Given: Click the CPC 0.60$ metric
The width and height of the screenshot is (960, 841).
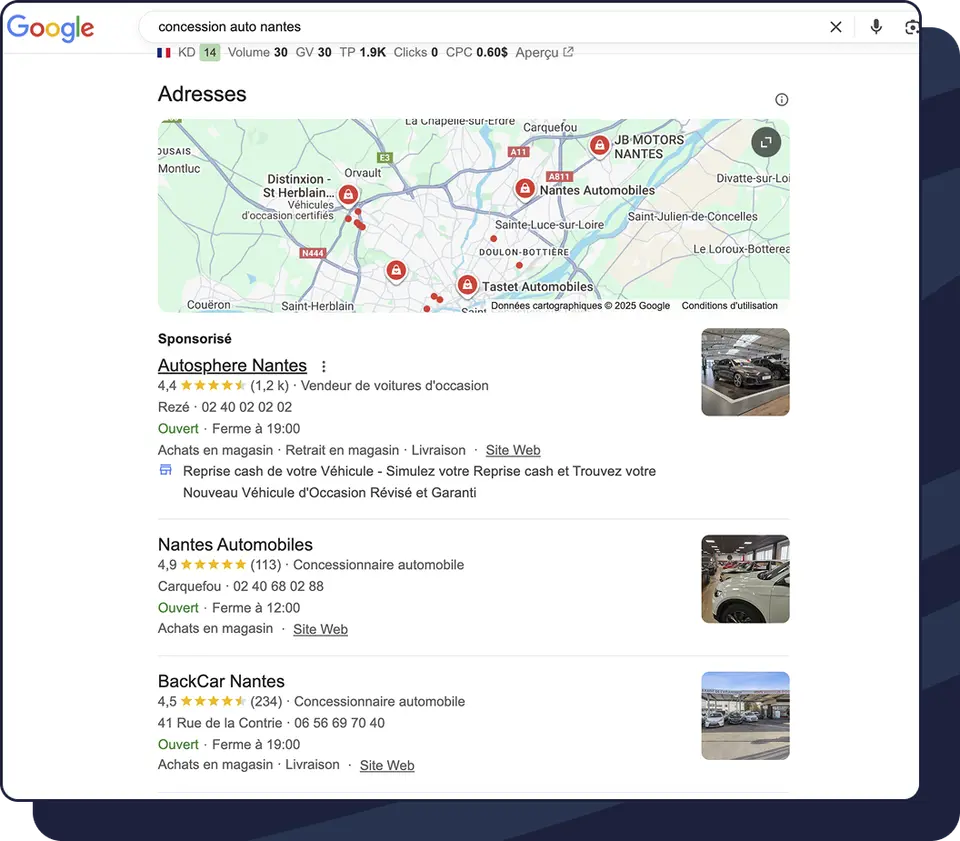Looking at the screenshot, I should (476, 53).
